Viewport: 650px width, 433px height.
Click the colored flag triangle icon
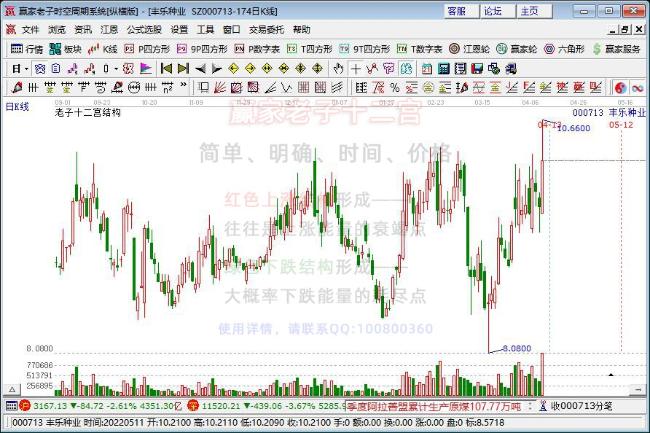click(x=146, y=68)
